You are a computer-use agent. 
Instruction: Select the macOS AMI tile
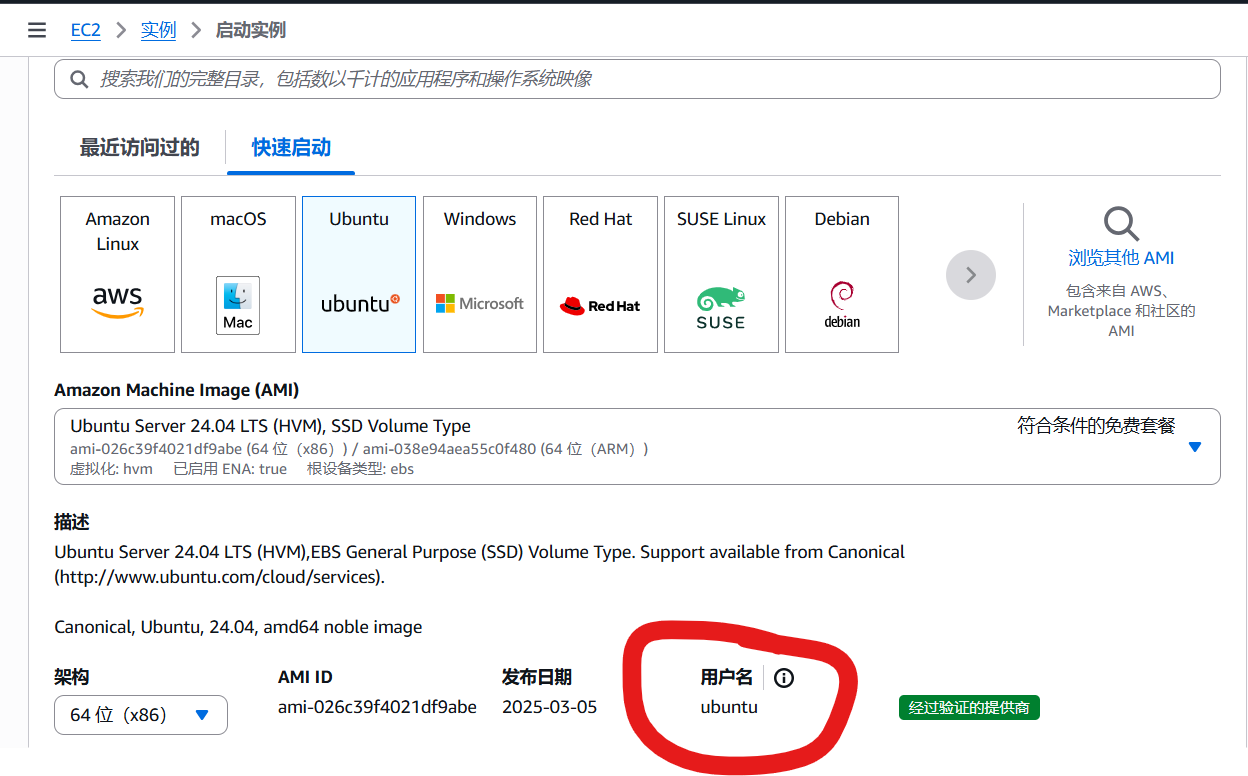(x=238, y=274)
